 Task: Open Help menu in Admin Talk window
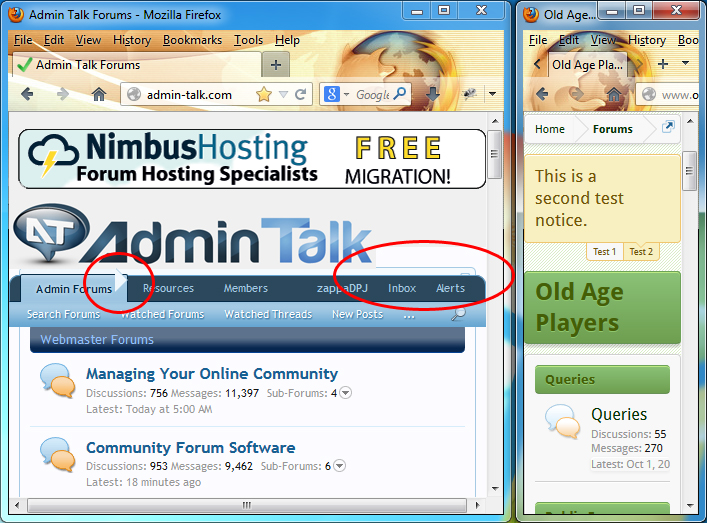287,40
